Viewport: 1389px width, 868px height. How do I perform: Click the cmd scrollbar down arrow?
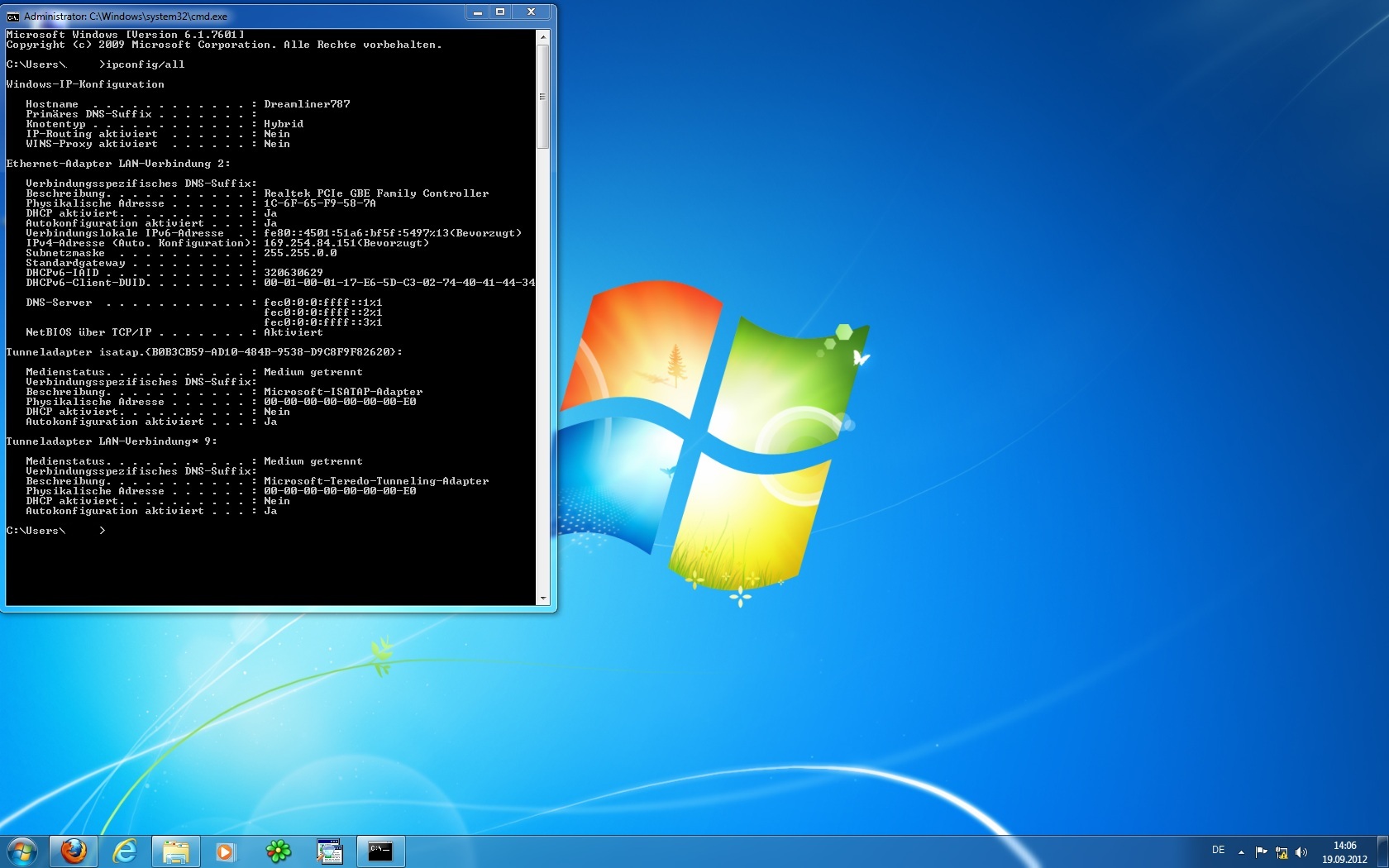point(543,599)
